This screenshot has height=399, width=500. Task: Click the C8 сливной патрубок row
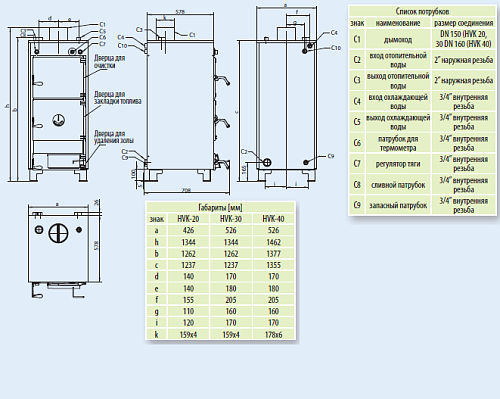click(422, 185)
